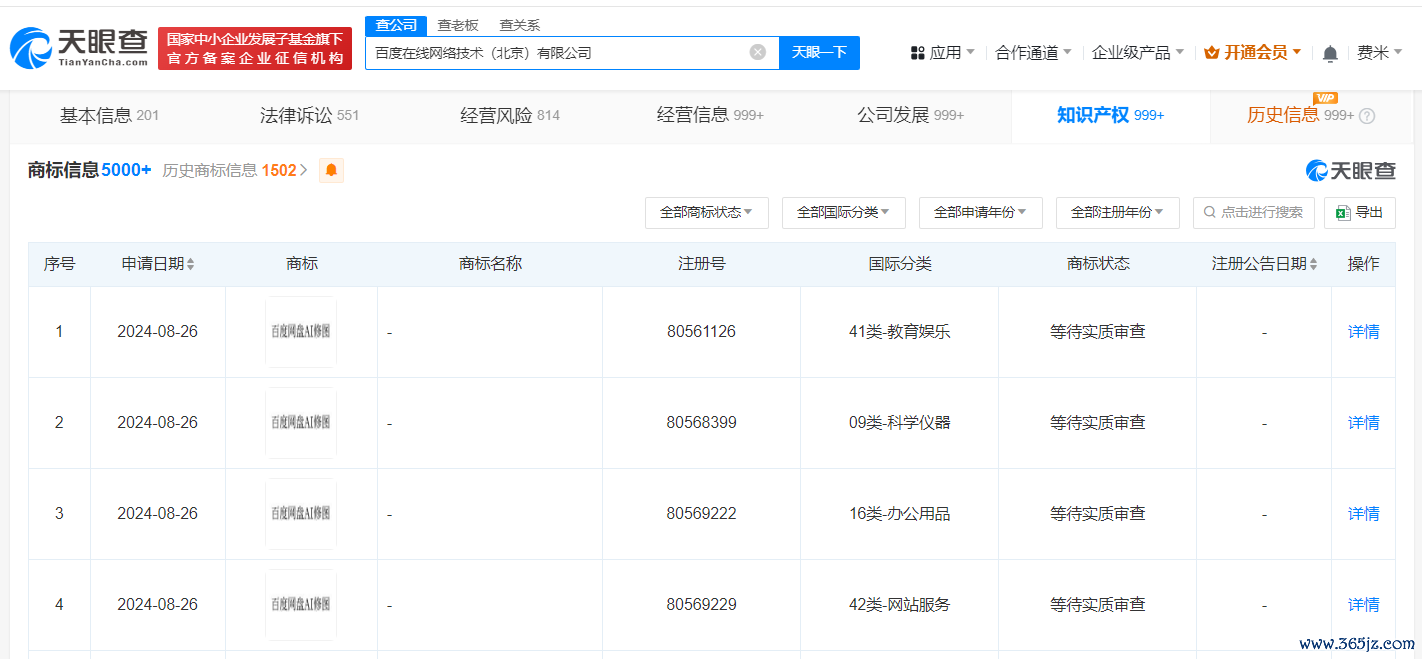
Task: Click the help question mark by 历史信息
Action: pos(1367,116)
